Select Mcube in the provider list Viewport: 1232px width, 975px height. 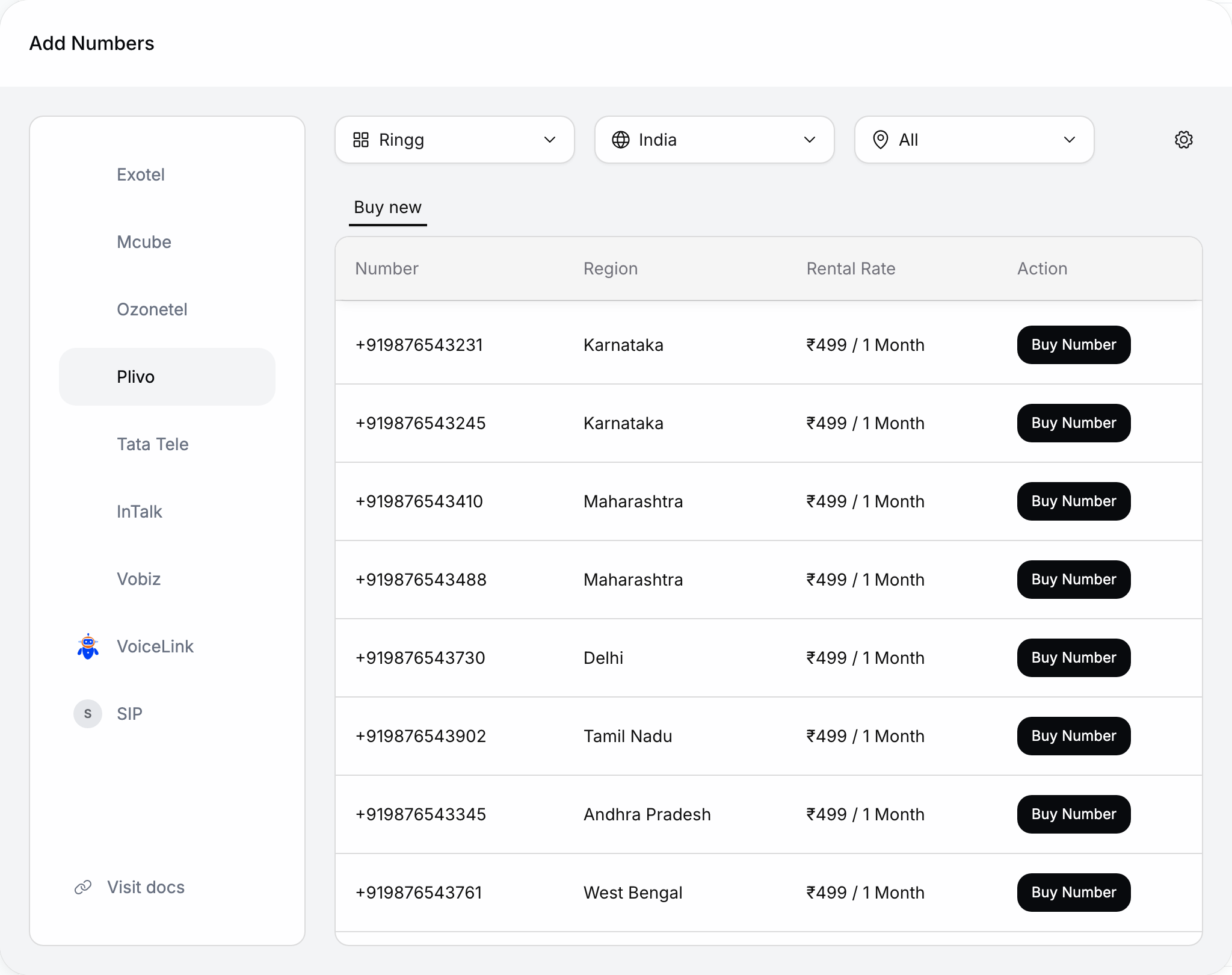167,242
